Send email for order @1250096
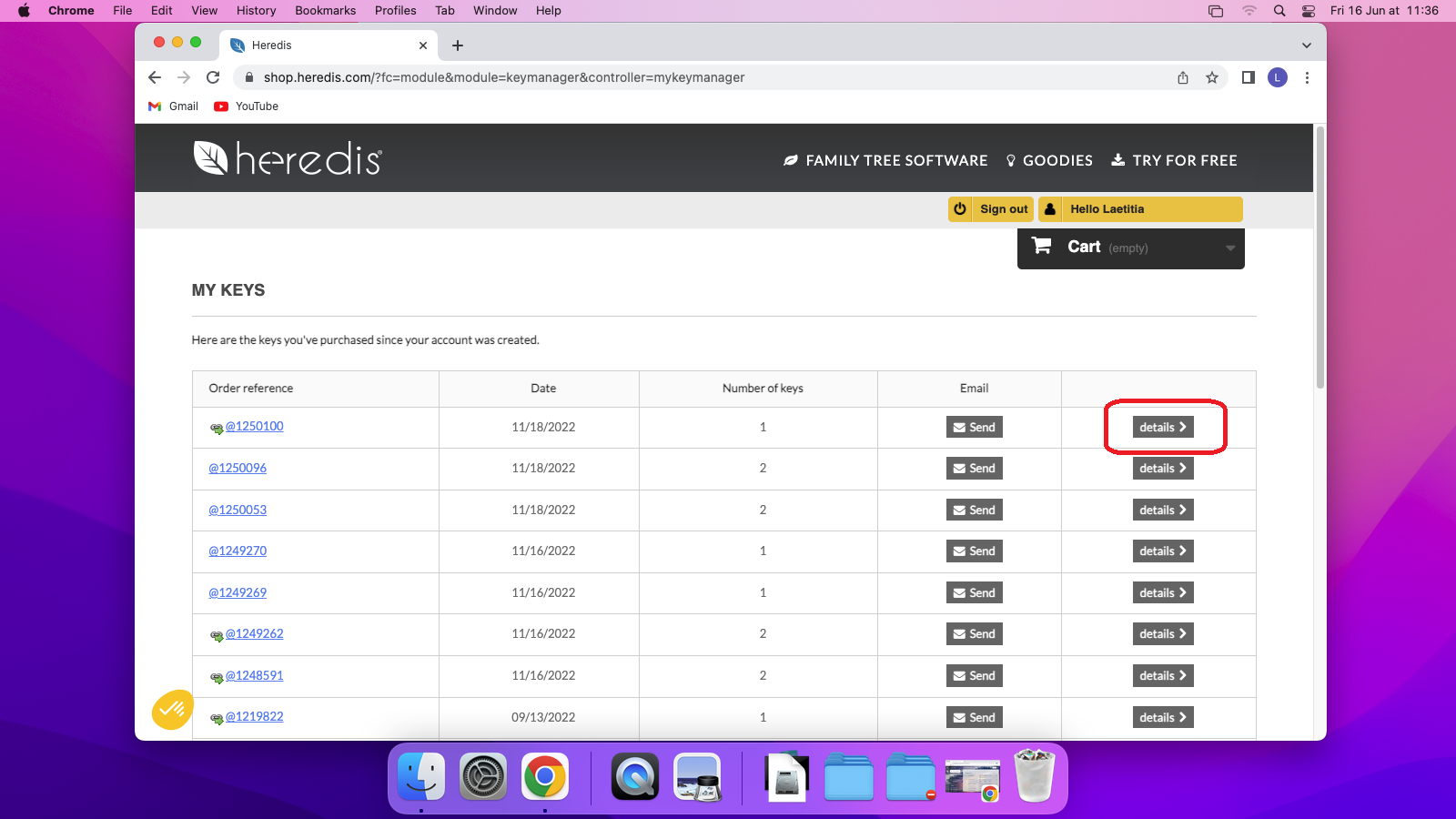Image resolution: width=1456 pixels, height=819 pixels. (974, 469)
